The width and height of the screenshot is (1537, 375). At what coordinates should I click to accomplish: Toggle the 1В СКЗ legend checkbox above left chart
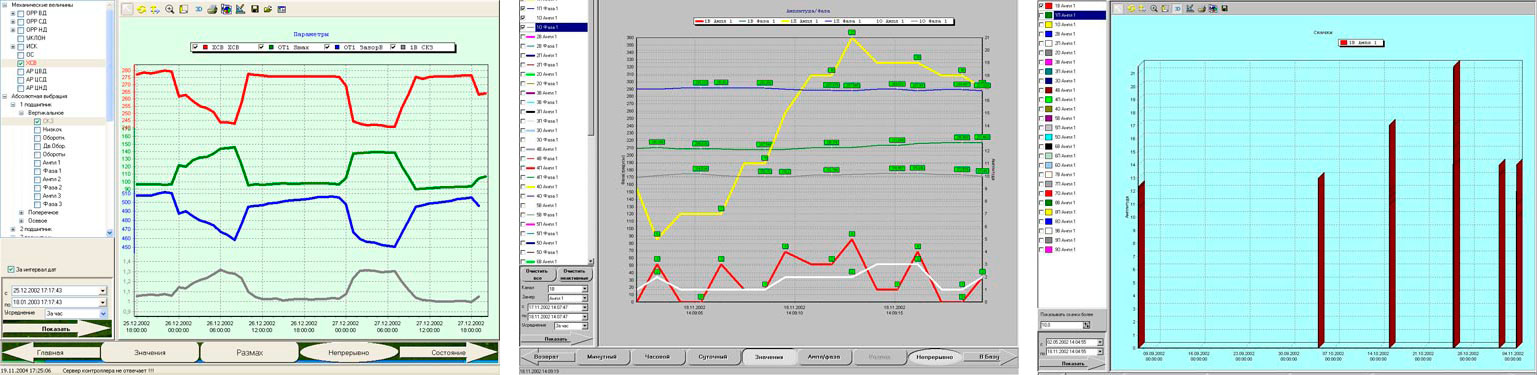[x=392, y=47]
